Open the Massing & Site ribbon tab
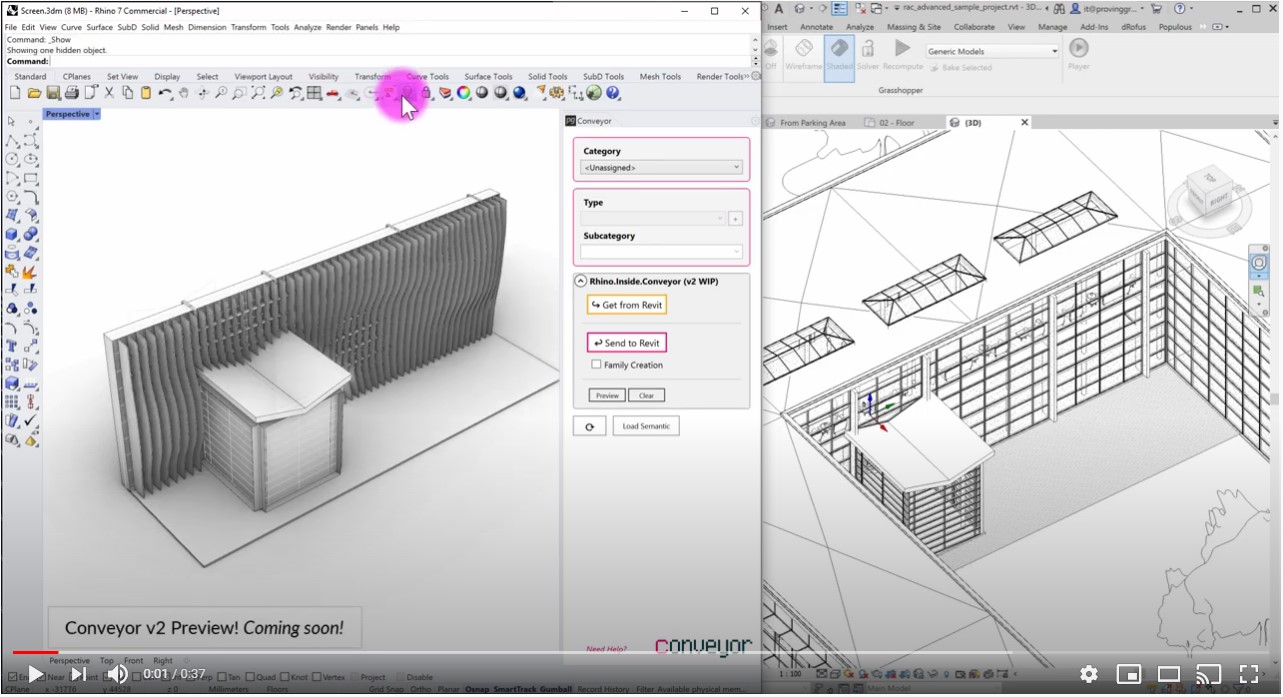 click(914, 27)
